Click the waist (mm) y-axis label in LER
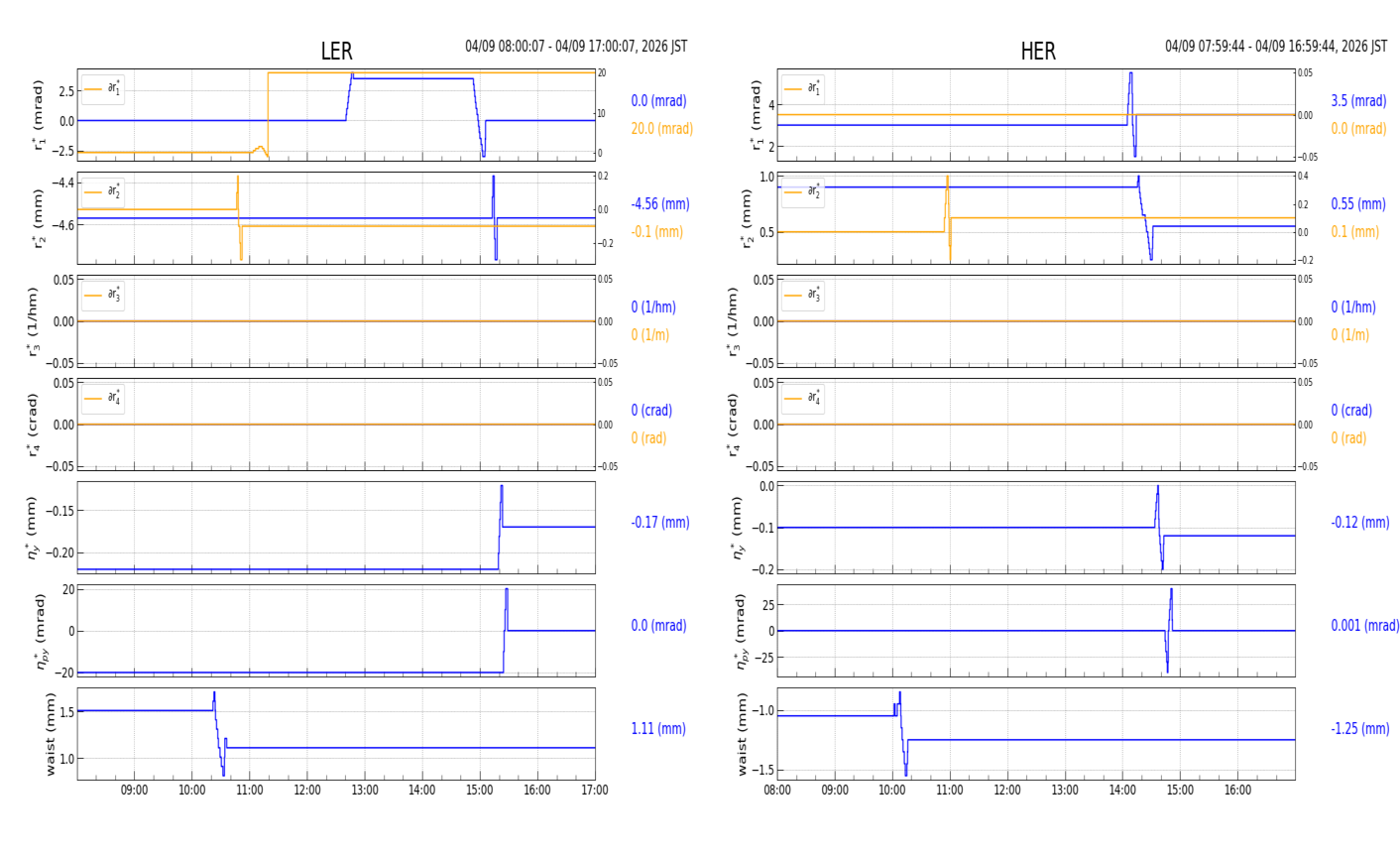Image resolution: width=1400 pixels, height=857 pixels. (51, 734)
